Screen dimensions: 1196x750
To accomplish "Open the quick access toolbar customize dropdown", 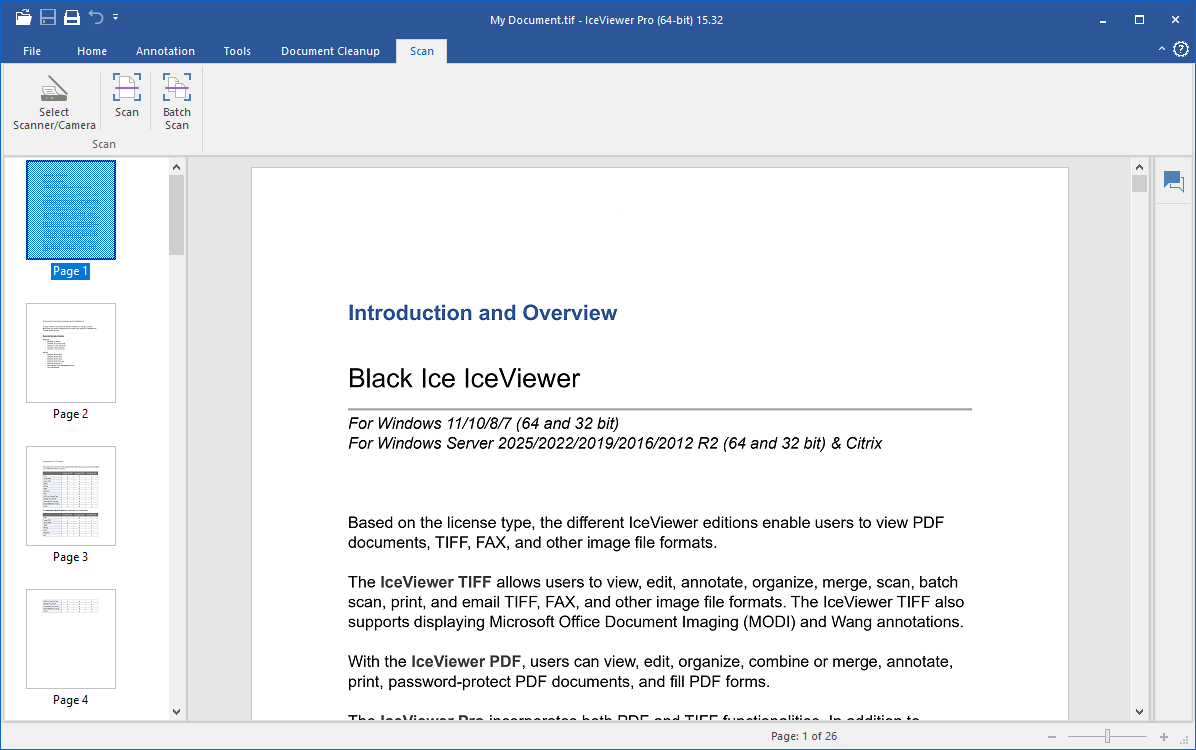I will [115, 17].
